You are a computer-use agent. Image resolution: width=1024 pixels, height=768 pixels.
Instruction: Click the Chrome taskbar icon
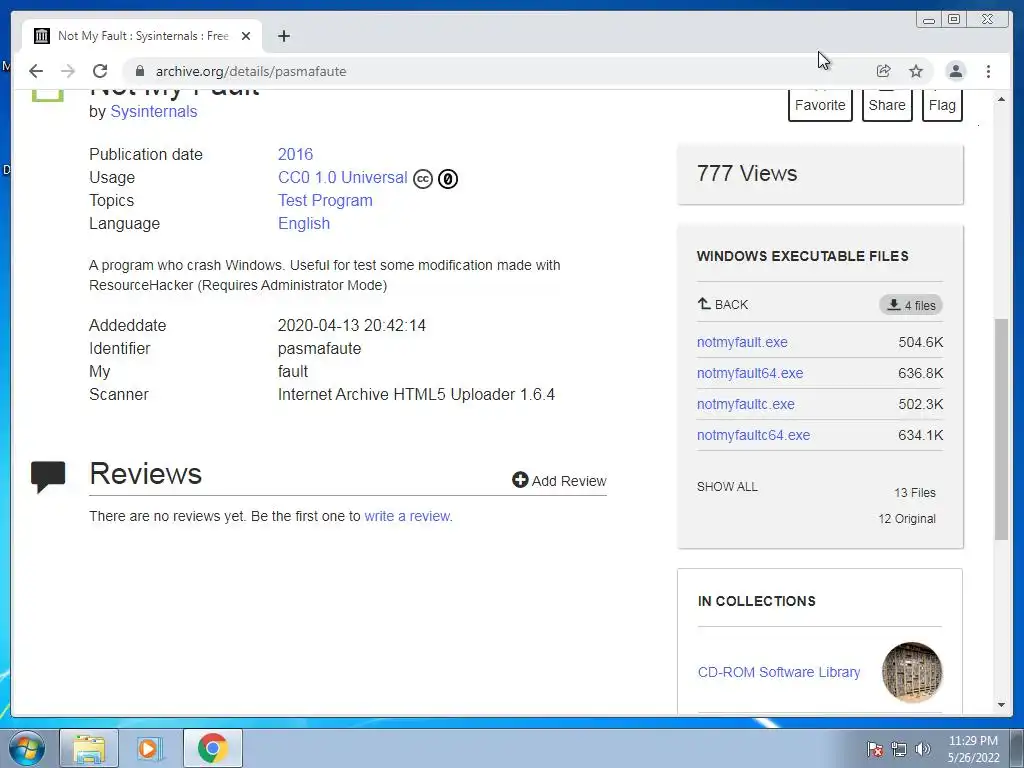tap(212, 748)
